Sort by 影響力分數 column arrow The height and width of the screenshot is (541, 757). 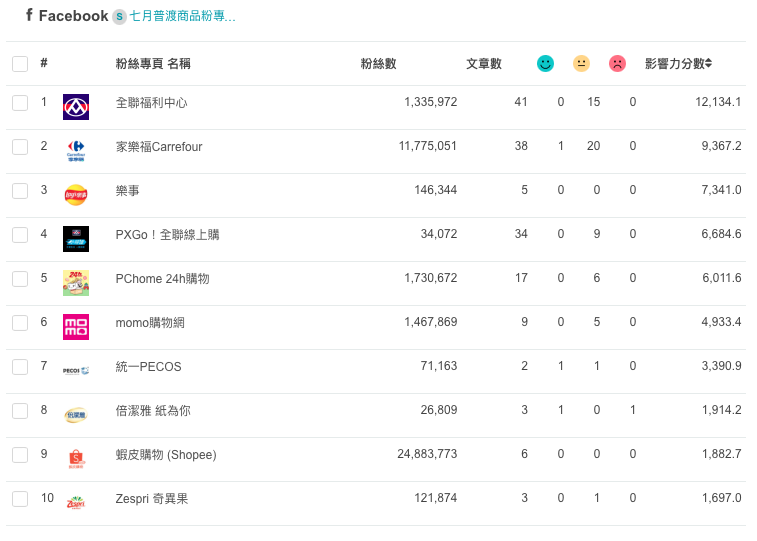point(708,63)
